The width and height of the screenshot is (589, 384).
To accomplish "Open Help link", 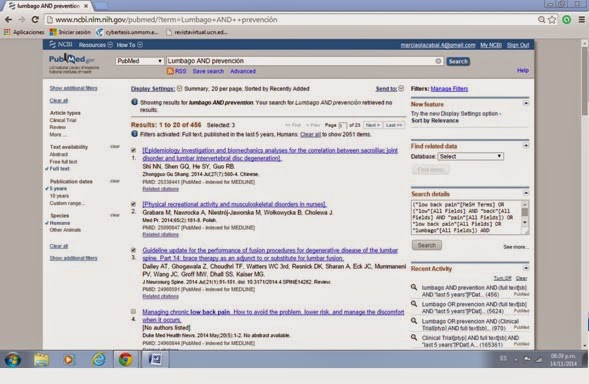I will pos(523,70).
